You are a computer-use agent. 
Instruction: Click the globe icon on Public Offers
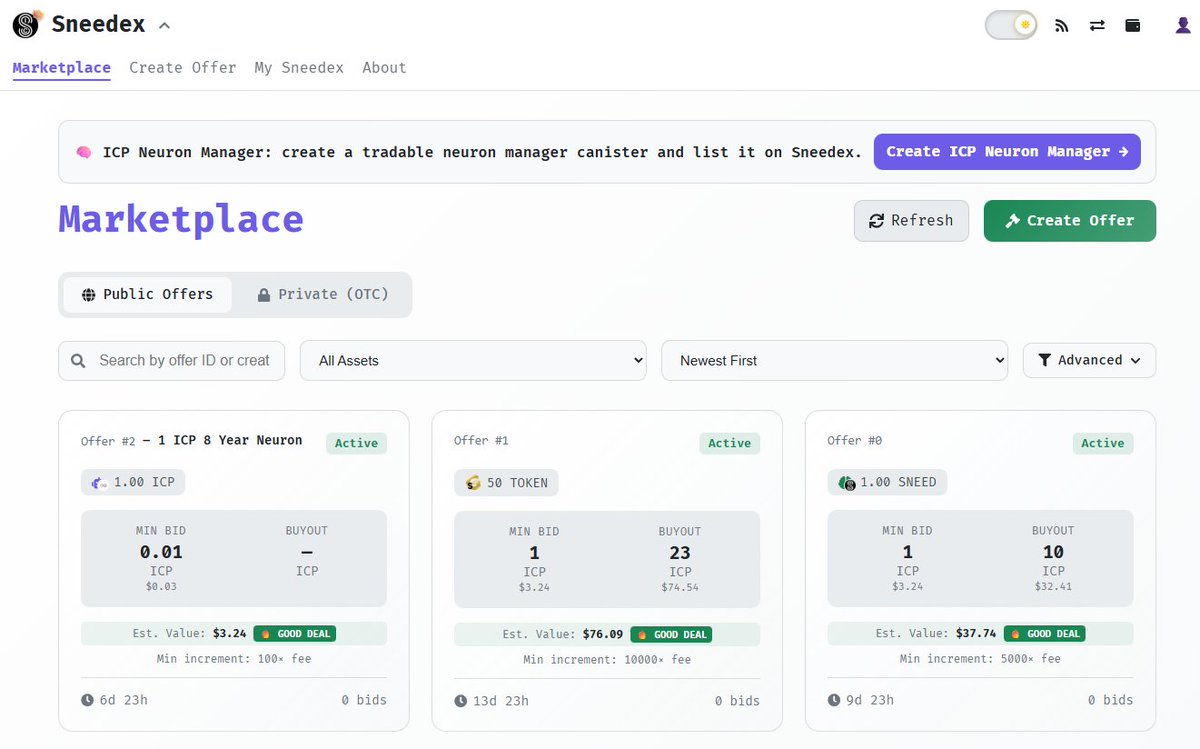(88, 295)
